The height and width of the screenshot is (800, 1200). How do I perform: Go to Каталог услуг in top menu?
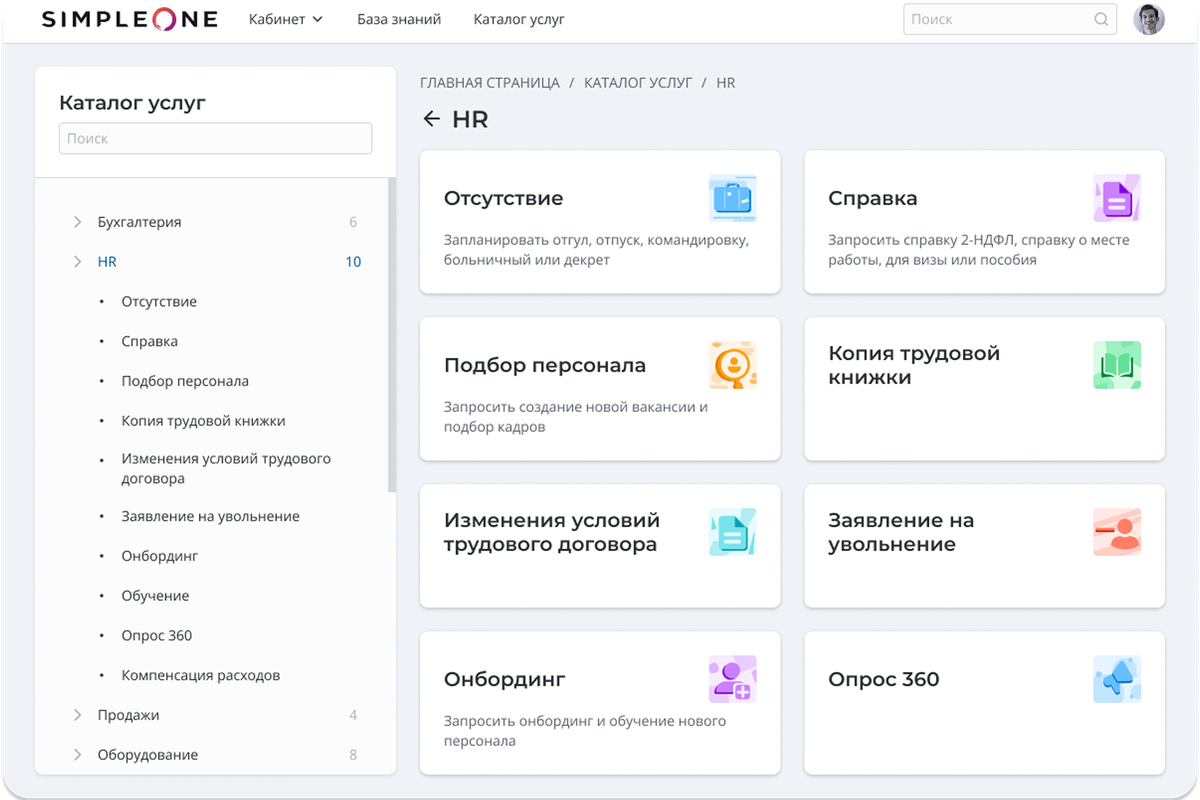[x=519, y=19]
